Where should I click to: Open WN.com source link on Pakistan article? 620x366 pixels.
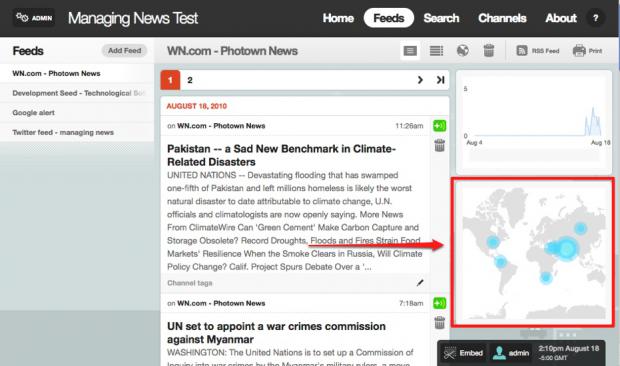pos(221,126)
